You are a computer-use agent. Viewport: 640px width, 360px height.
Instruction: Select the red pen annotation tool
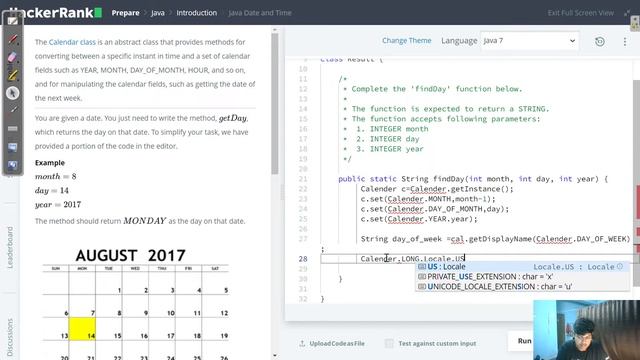pos(13,39)
